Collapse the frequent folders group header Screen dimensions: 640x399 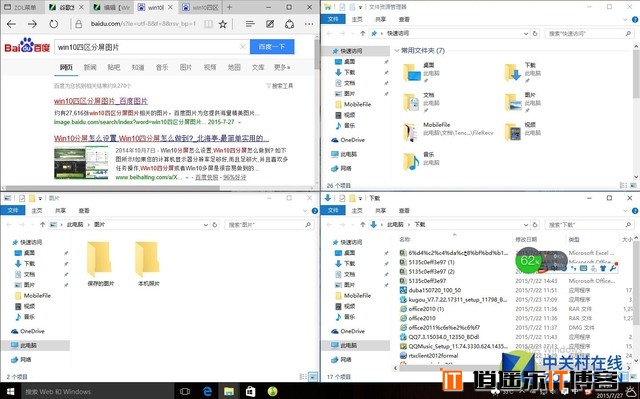[x=420, y=51]
